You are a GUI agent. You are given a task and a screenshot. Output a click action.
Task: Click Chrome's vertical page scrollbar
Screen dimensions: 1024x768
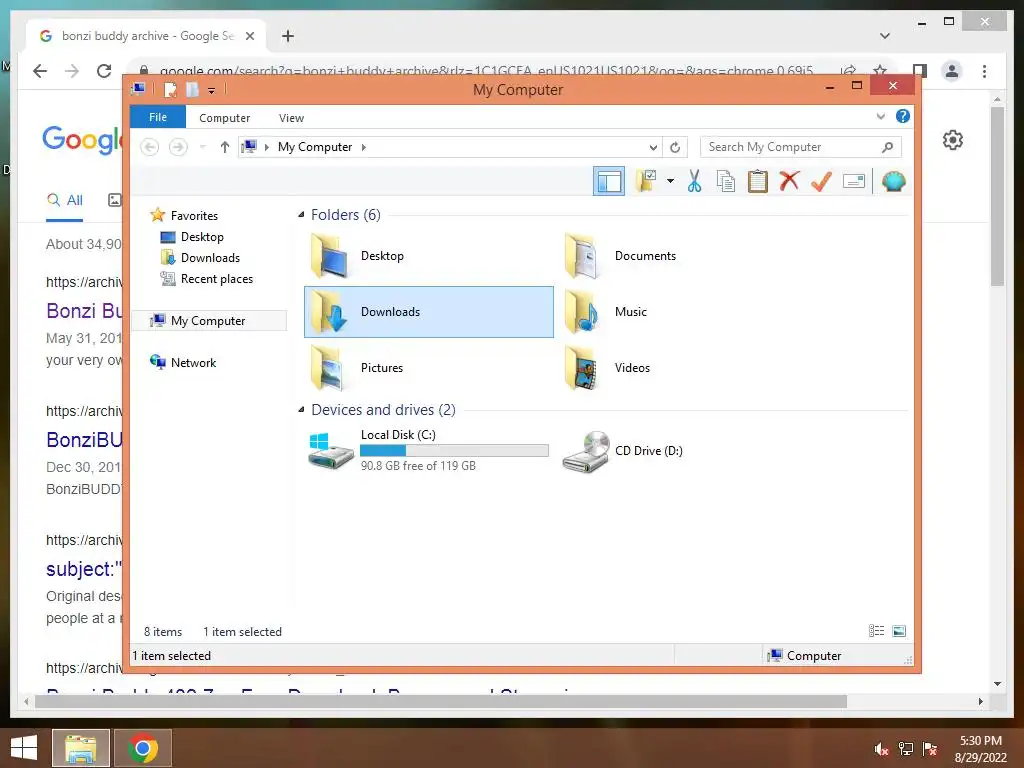pos(997,196)
